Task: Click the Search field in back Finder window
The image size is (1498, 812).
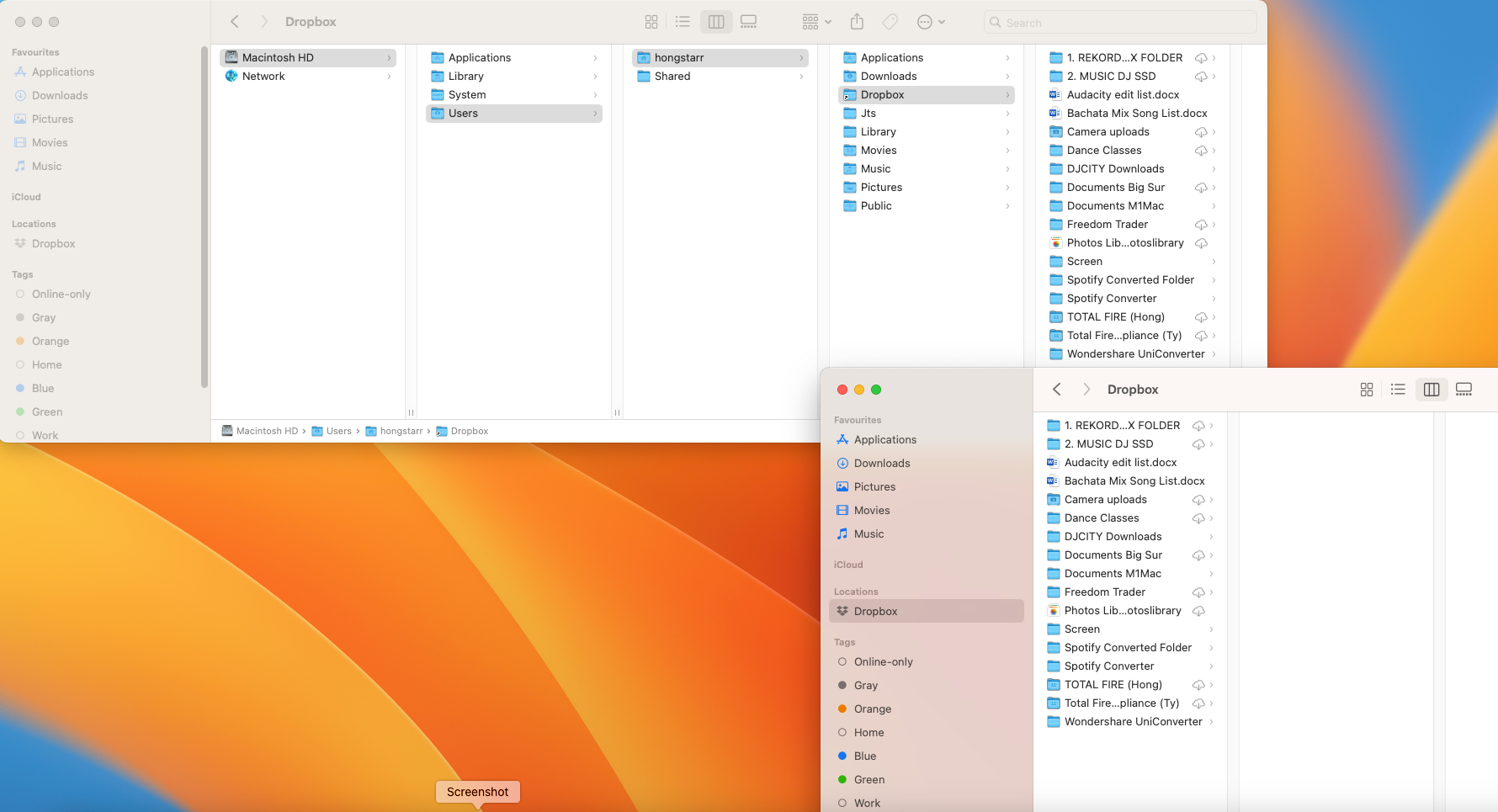Action: (1120, 23)
